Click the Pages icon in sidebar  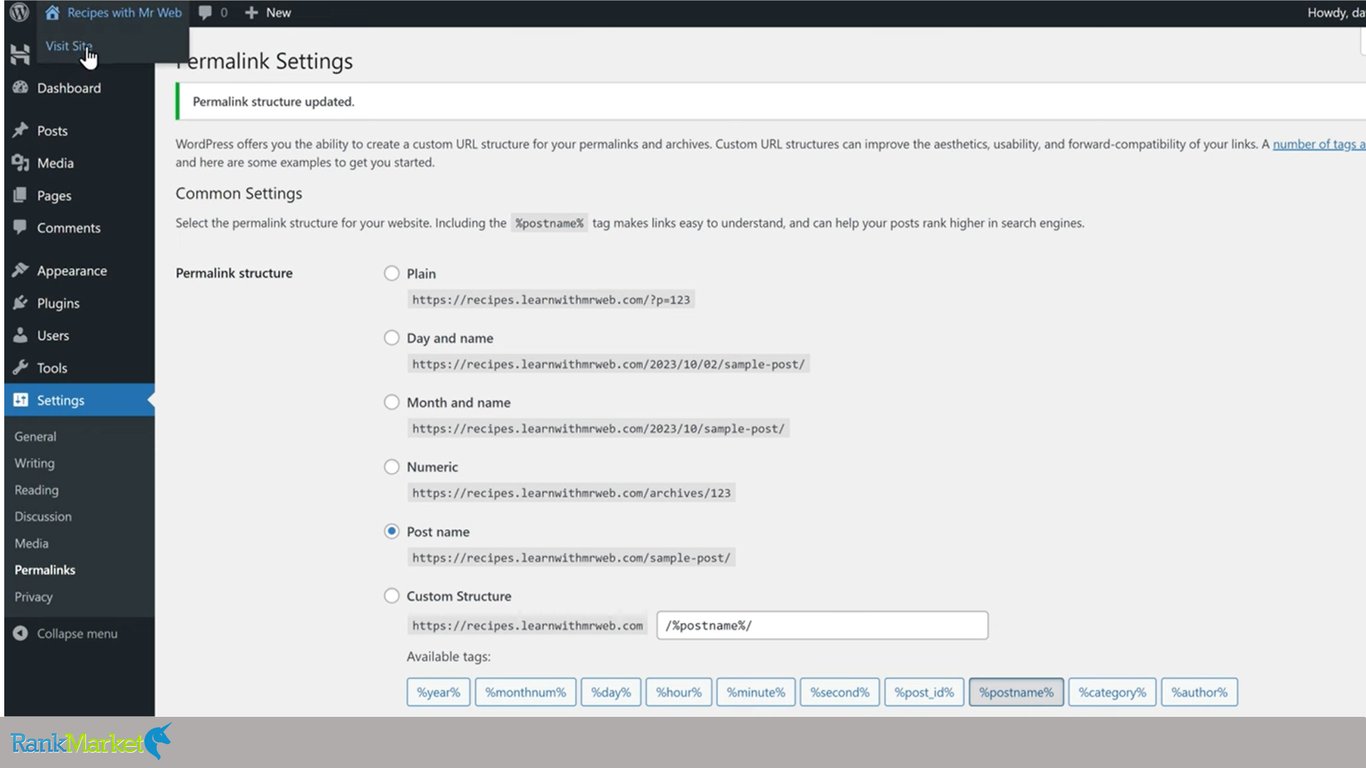(x=20, y=196)
